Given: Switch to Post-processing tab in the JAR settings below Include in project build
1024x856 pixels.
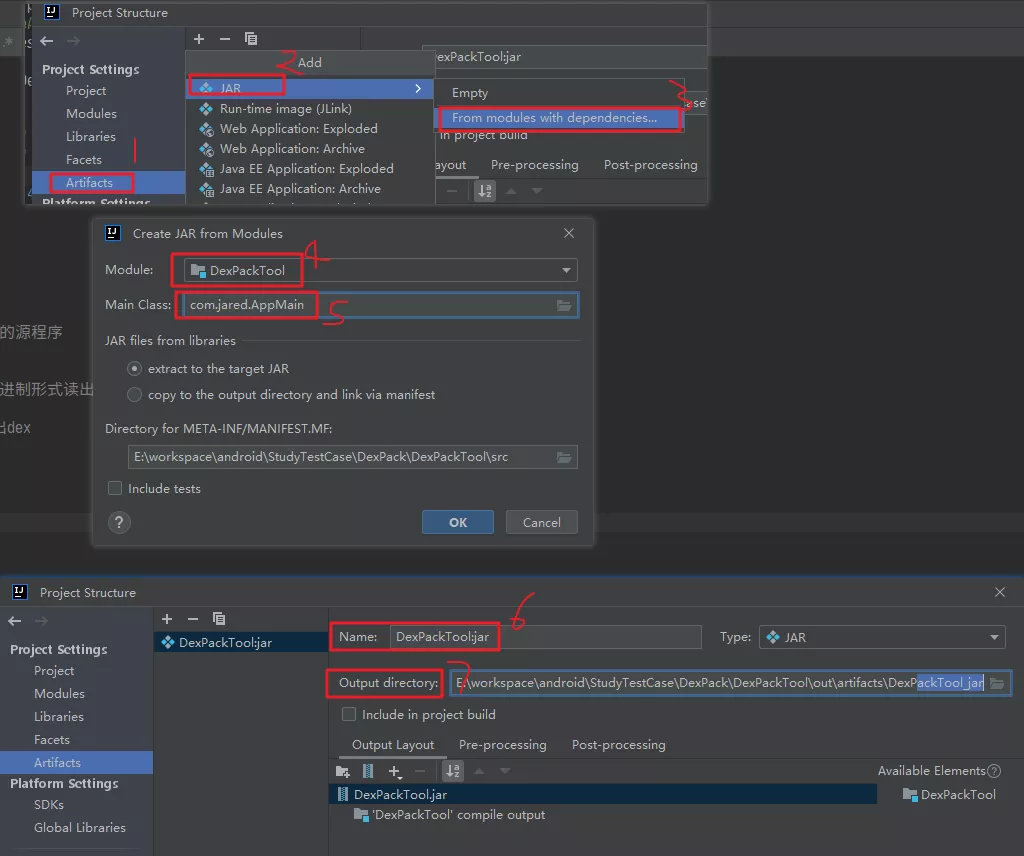Looking at the screenshot, I should [x=618, y=745].
